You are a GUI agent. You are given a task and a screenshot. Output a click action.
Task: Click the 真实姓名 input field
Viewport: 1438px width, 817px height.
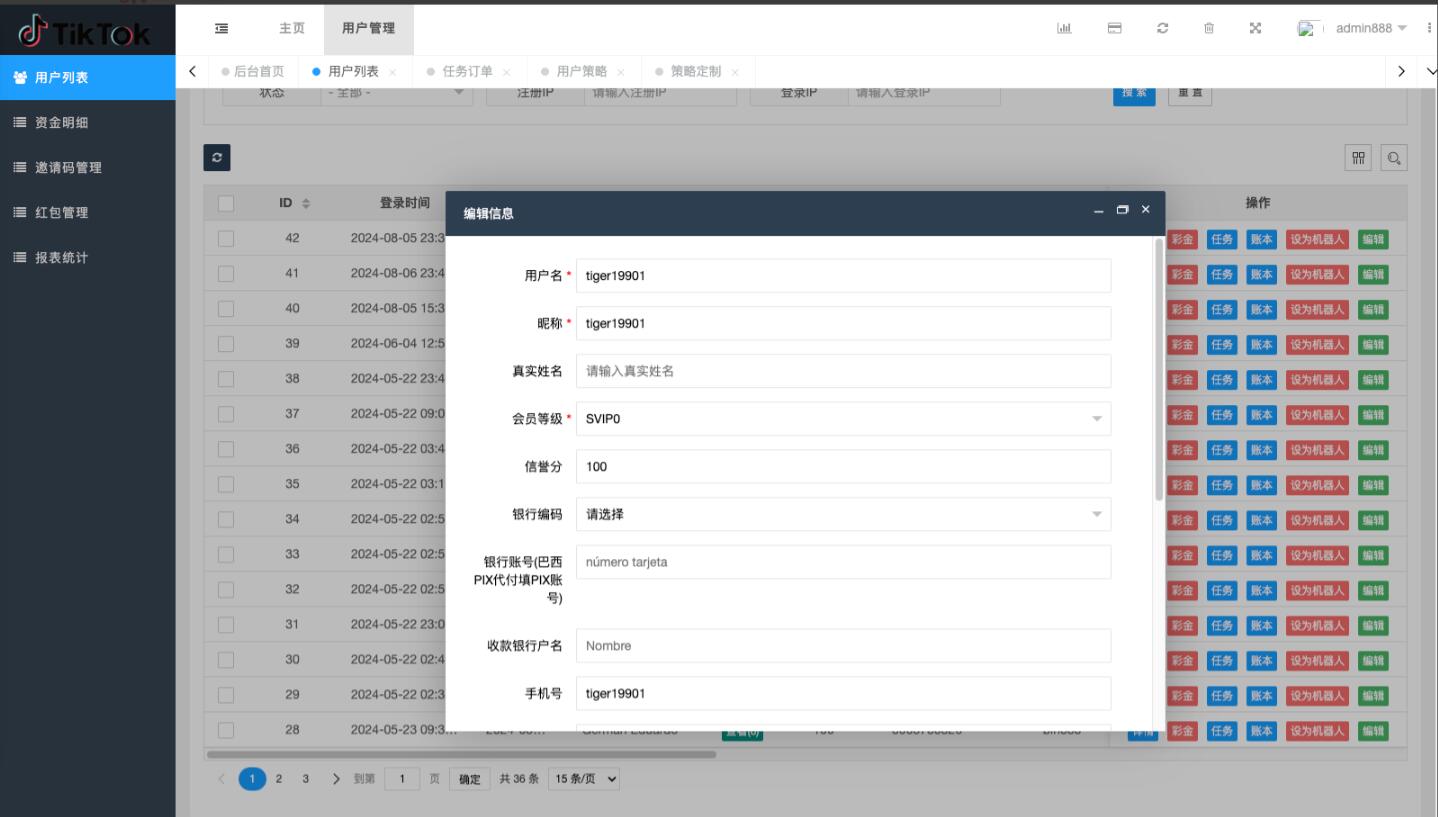pyautogui.click(x=843, y=371)
